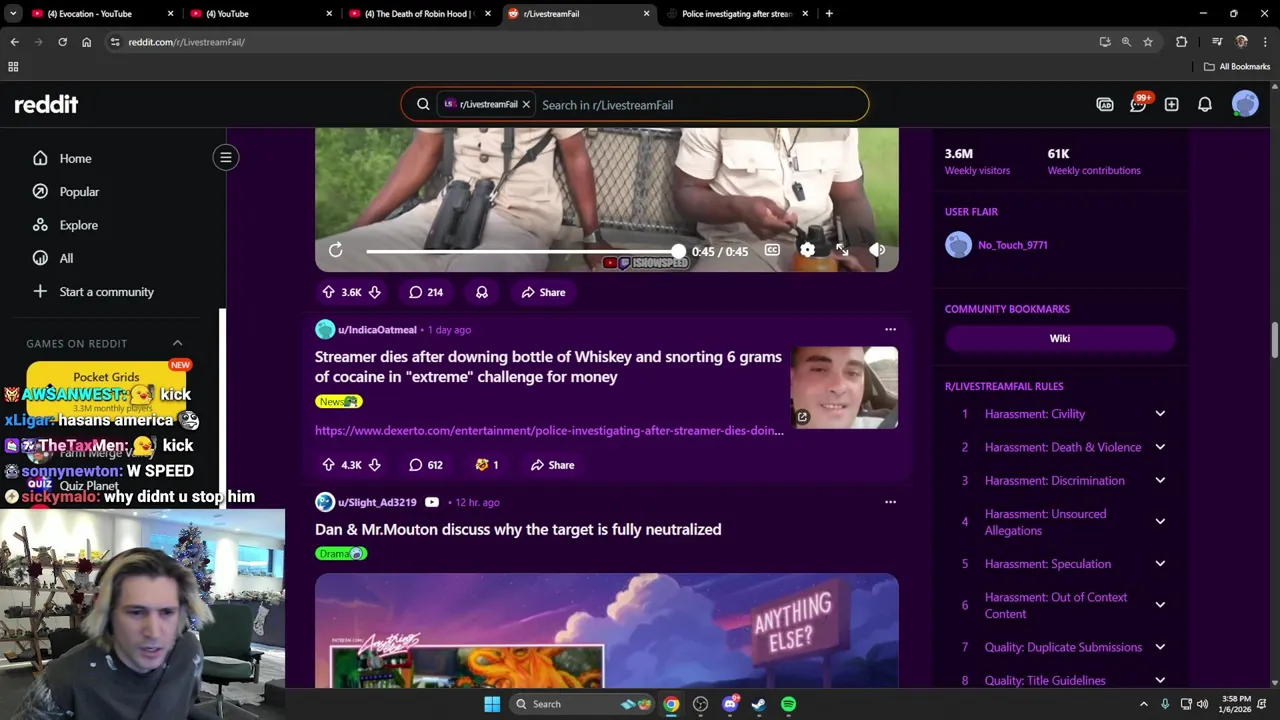Viewport: 1280px width, 720px height.
Task: Focus the Search in r/LivestreamFail field
Action: point(700,104)
